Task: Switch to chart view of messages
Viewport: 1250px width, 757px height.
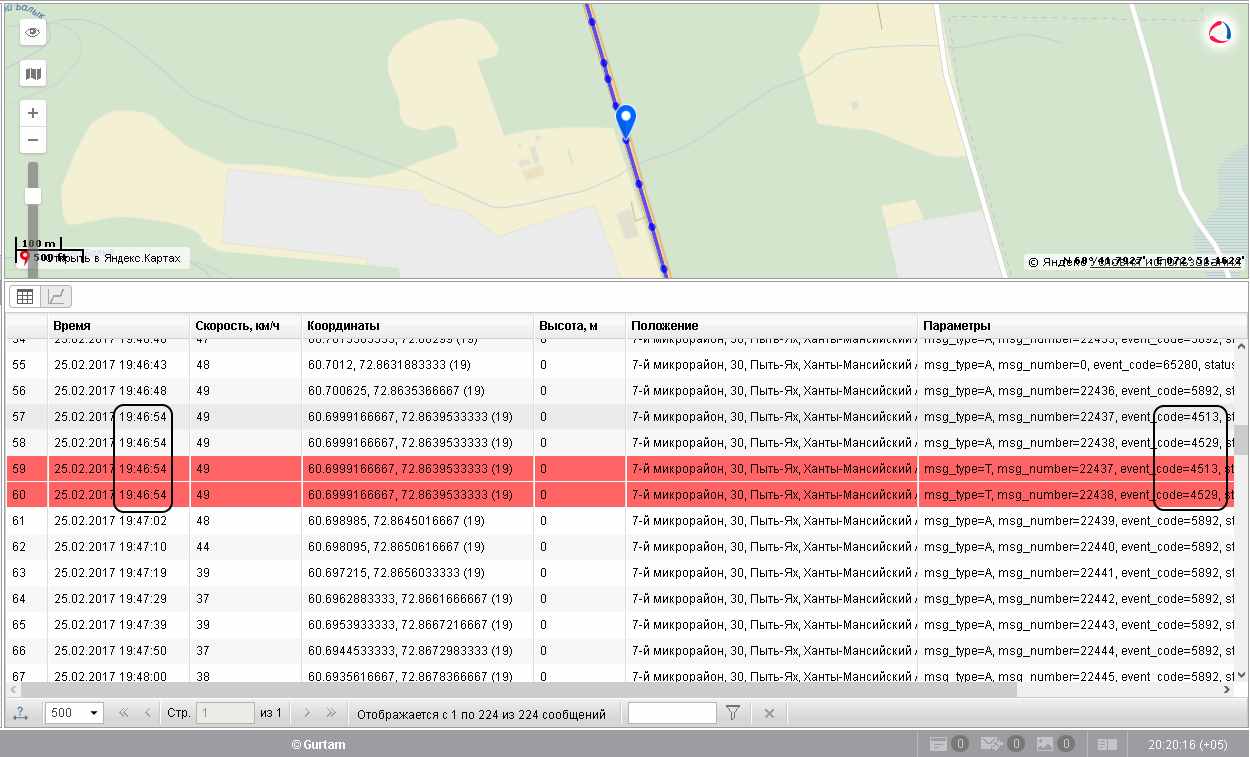Action: click(x=56, y=296)
